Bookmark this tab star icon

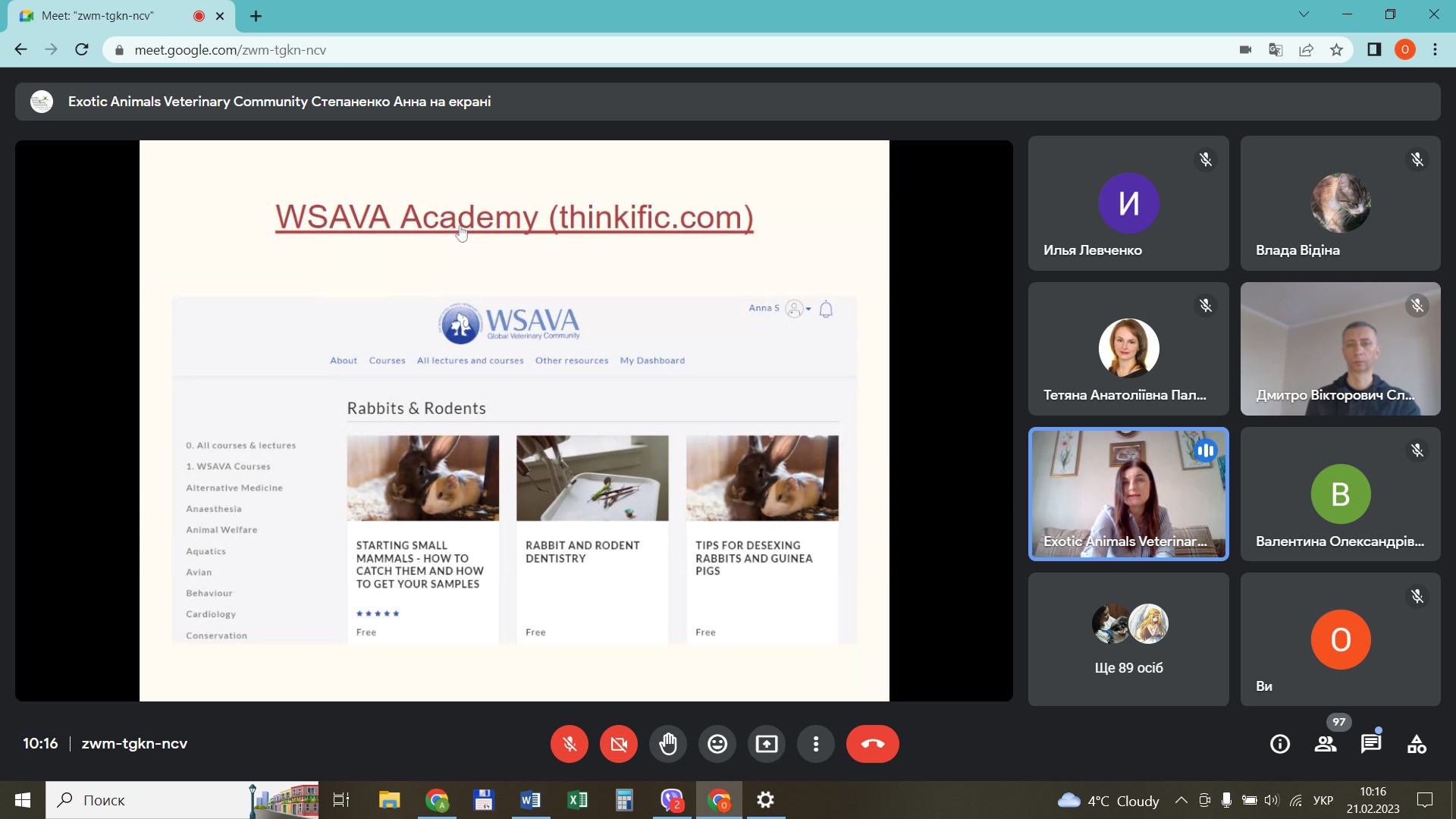tap(1336, 50)
